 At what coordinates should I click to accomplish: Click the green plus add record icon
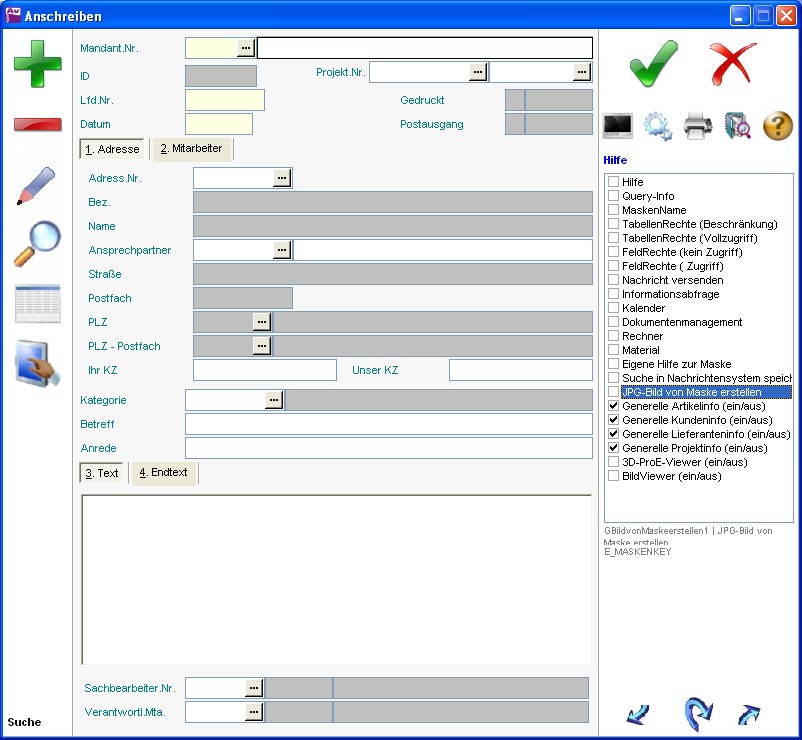point(37,64)
